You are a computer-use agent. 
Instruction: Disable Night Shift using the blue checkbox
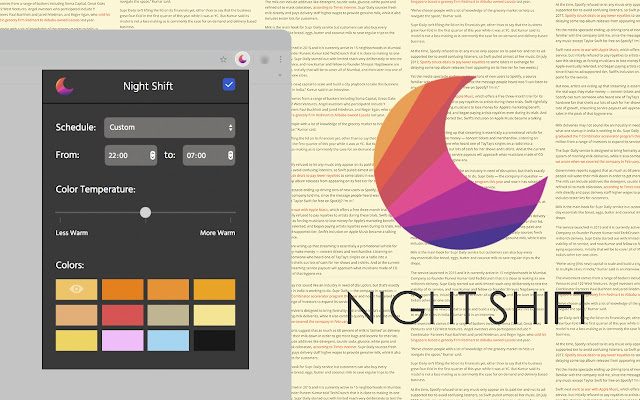point(229,84)
